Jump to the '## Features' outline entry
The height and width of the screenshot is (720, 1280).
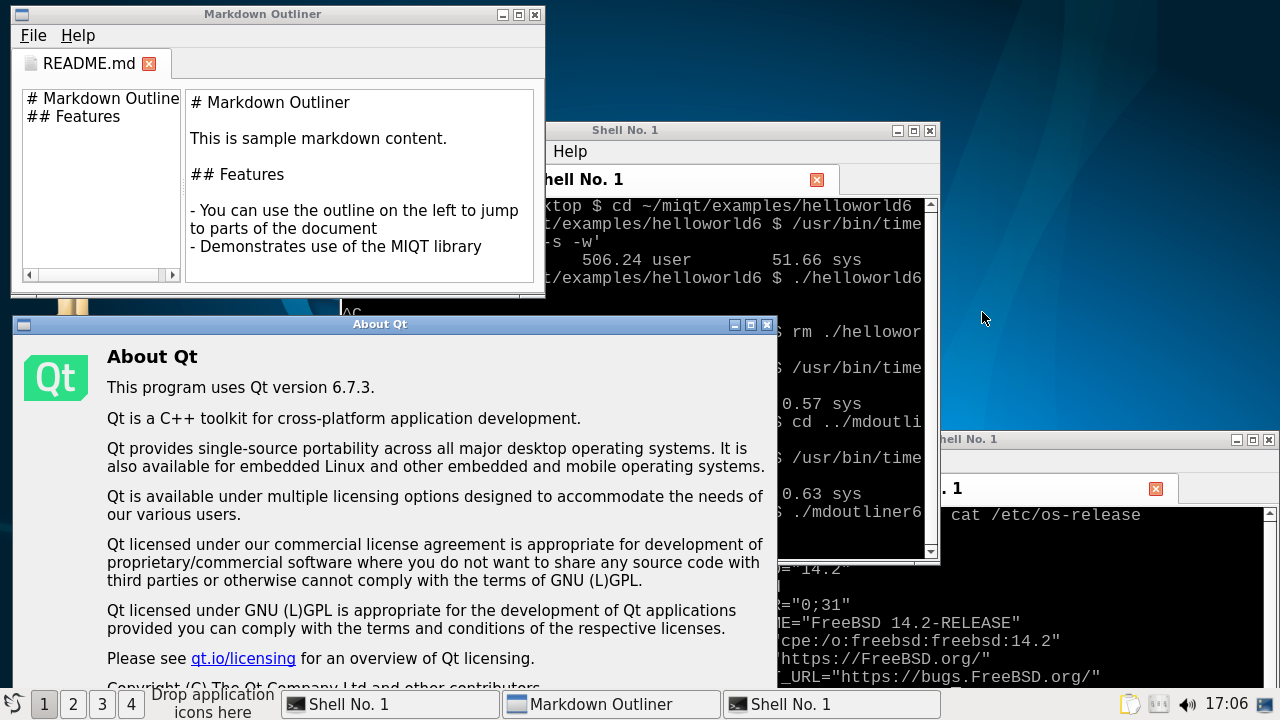[x=73, y=116]
